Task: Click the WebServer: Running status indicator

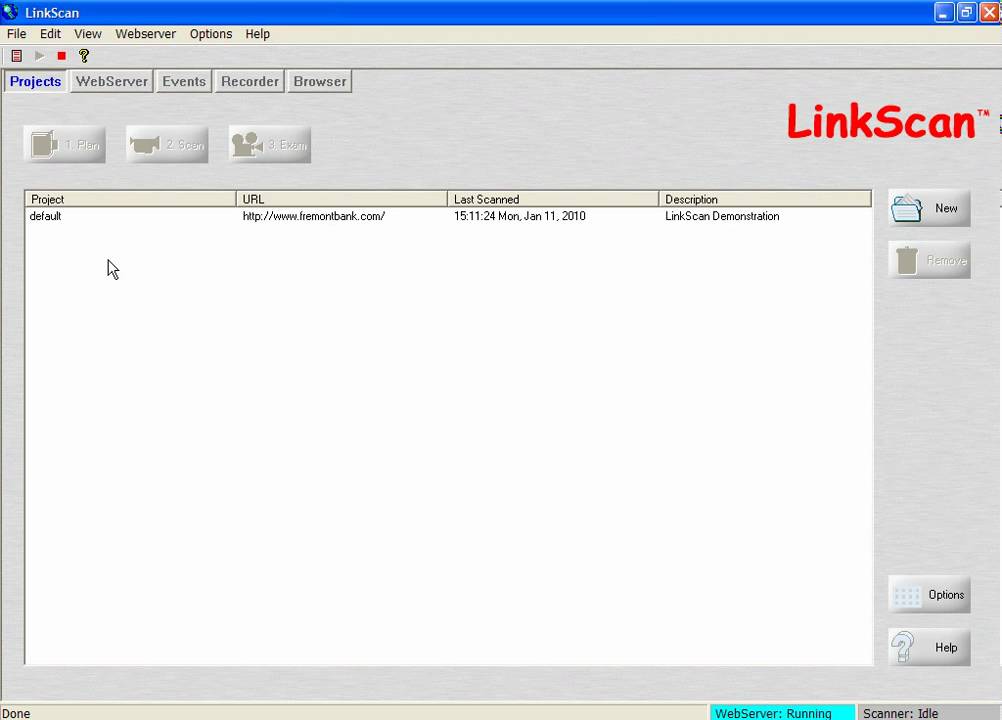Action: coord(782,713)
